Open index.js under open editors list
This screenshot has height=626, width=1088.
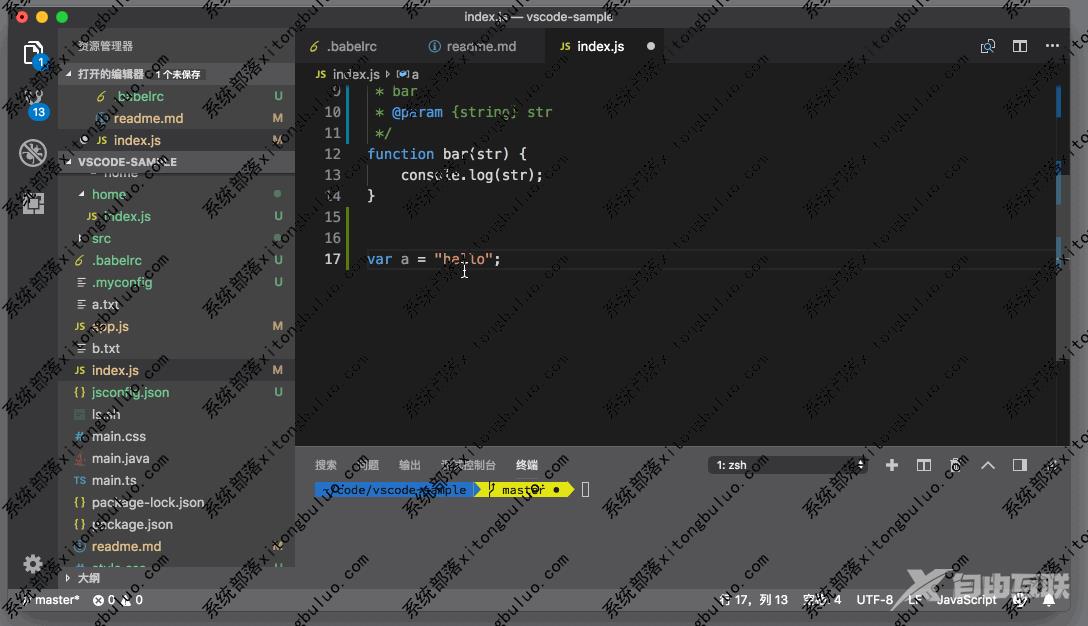click(x=176, y=140)
